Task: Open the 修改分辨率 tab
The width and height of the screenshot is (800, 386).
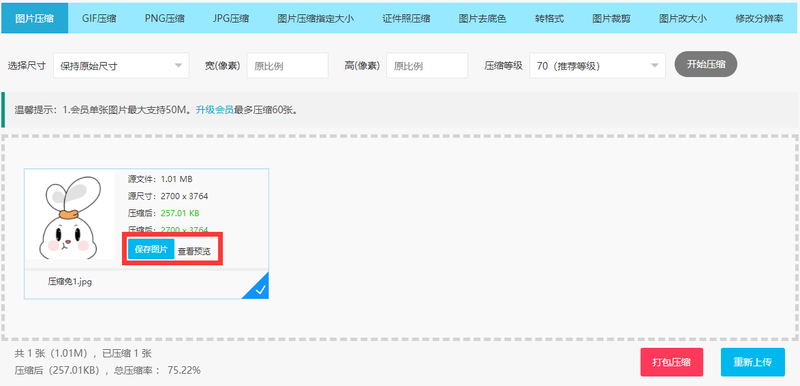Action: coord(759,19)
